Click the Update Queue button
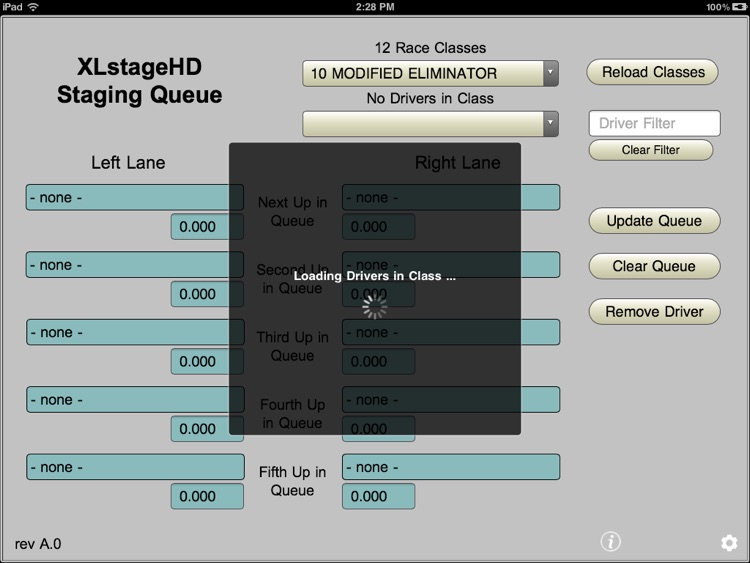 tap(654, 221)
